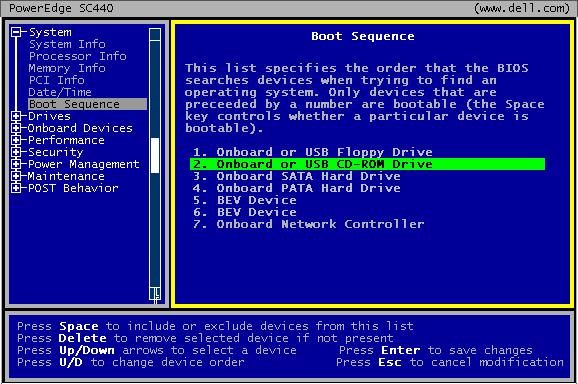Select Boot Sequence in the tree

(87, 104)
